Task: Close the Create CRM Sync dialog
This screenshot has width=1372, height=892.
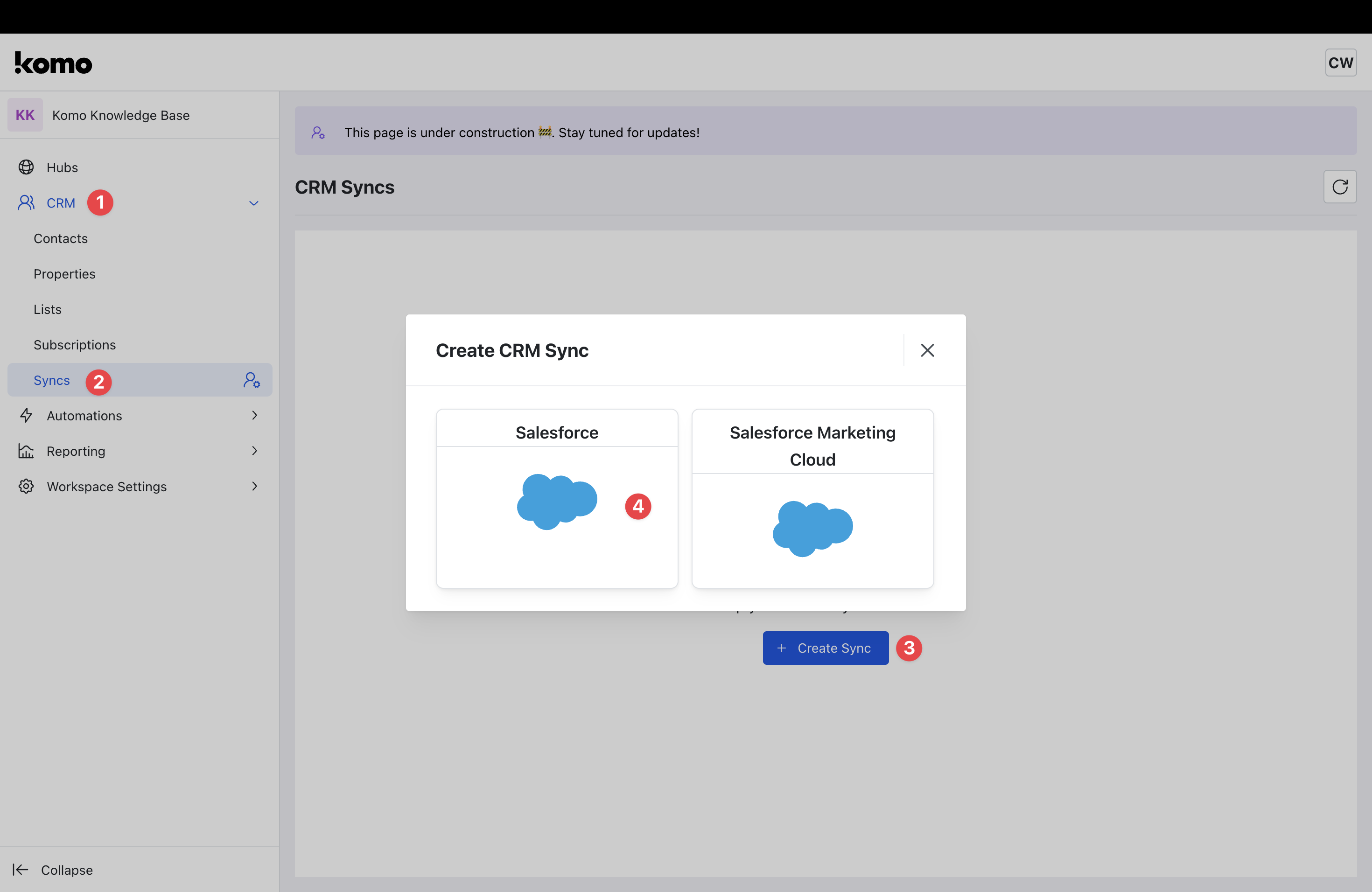Action: (x=927, y=350)
